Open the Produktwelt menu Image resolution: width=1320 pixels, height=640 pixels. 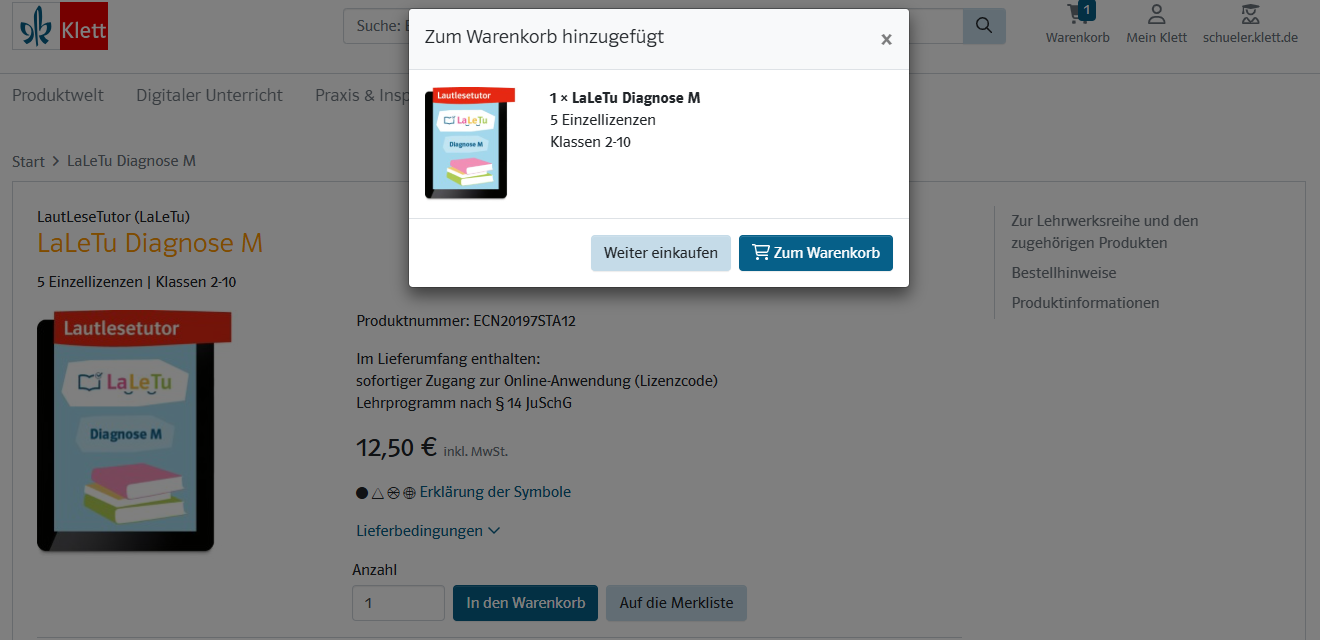pos(58,96)
